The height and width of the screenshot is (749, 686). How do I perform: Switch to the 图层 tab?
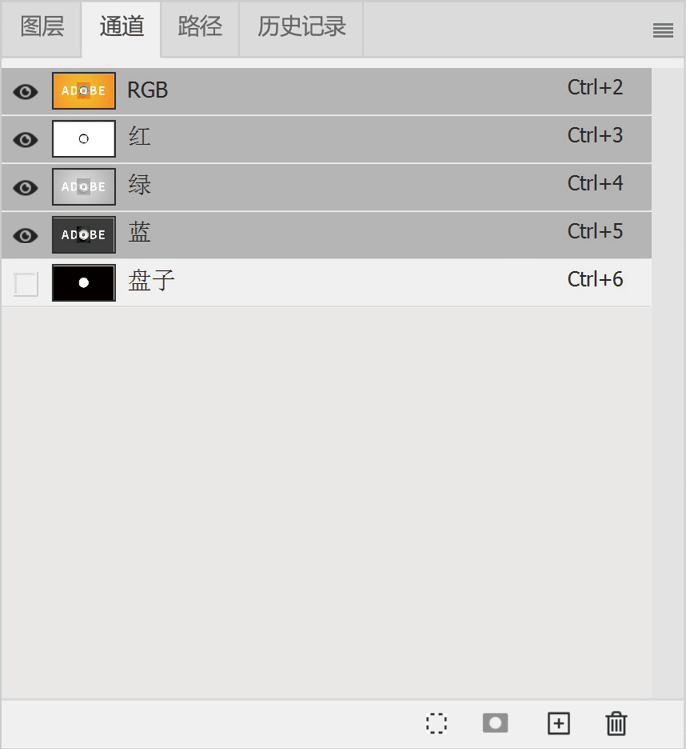tap(42, 27)
